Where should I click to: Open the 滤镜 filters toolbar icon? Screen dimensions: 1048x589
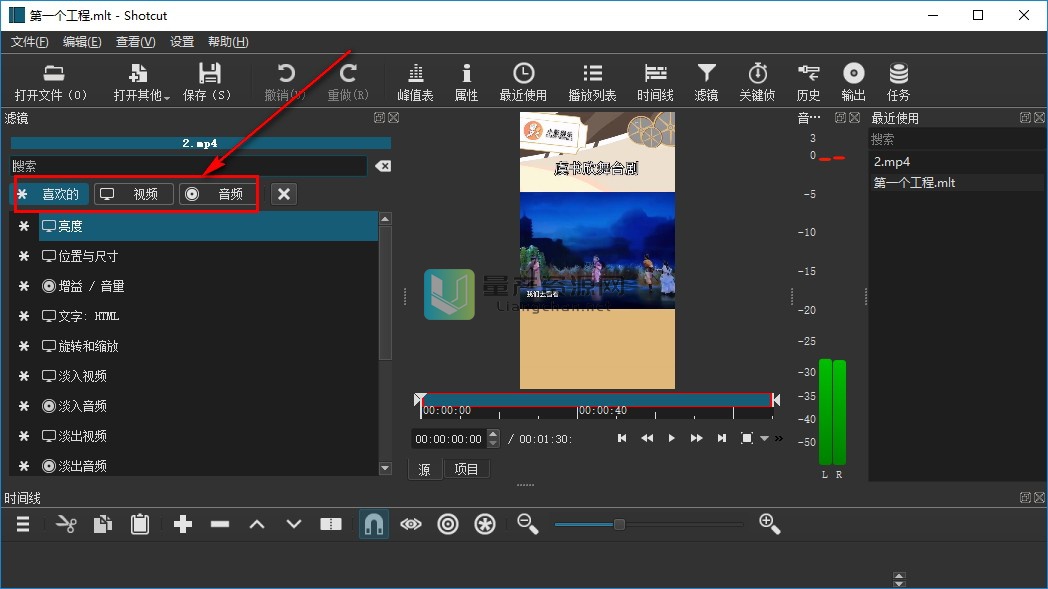pyautogui.click(x=706, y=82)
